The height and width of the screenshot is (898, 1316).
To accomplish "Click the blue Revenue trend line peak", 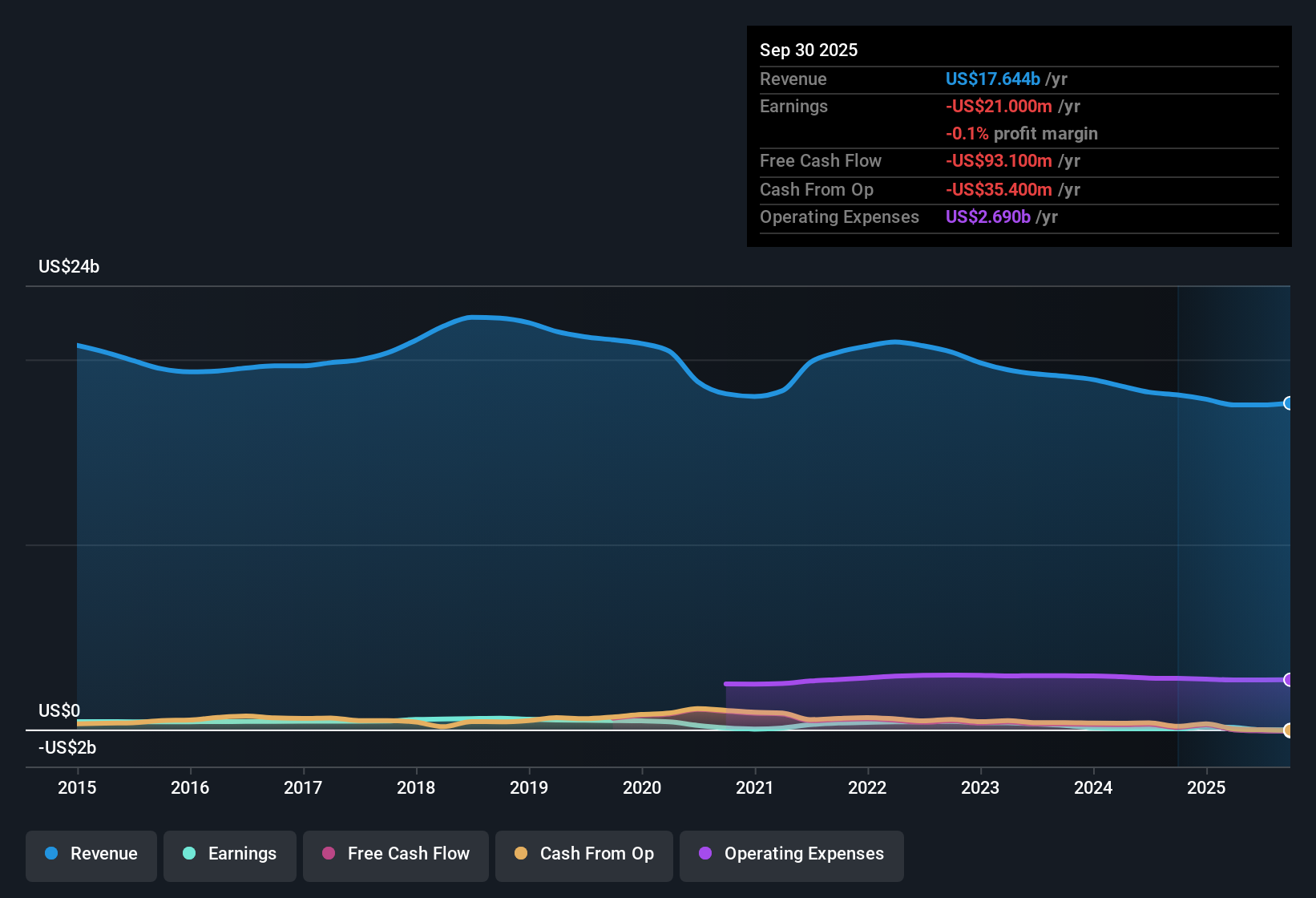I will 481,318.
